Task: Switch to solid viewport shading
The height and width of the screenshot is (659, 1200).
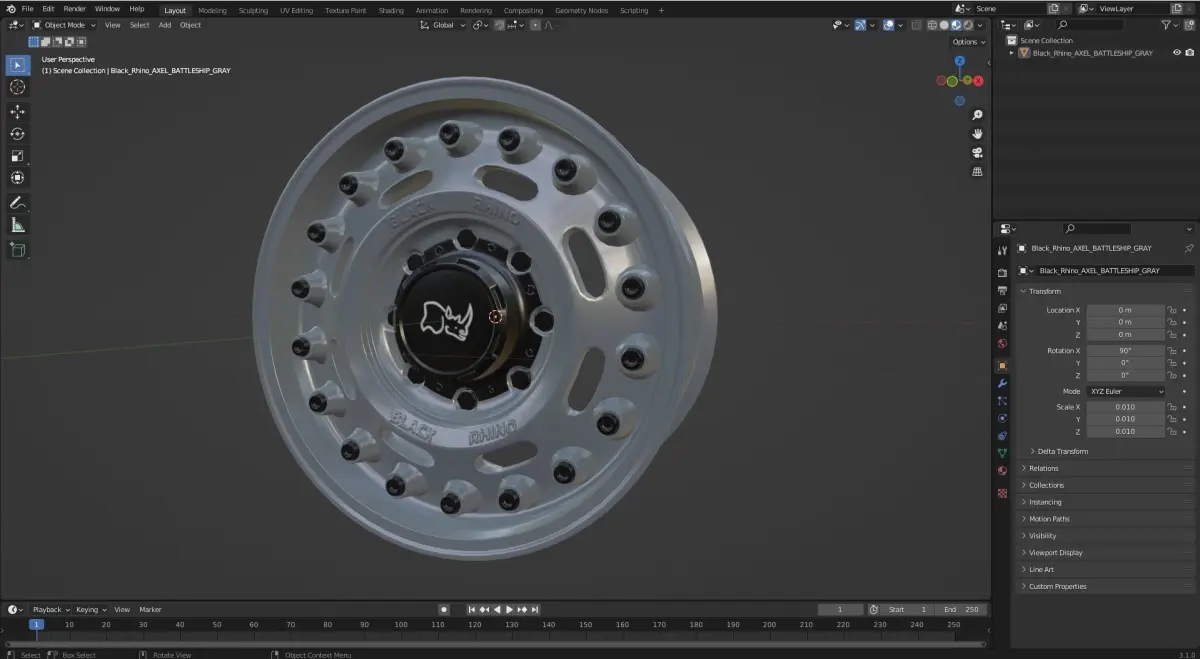Action: [944, 25]
